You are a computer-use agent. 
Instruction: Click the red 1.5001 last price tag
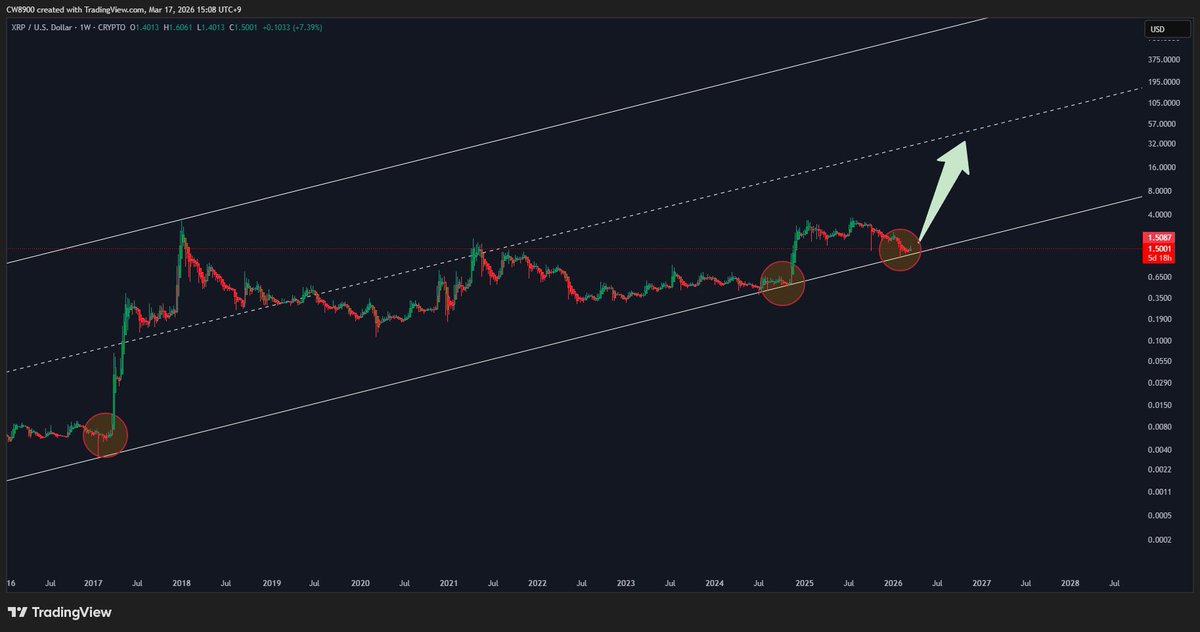(x=1159, y=249)
